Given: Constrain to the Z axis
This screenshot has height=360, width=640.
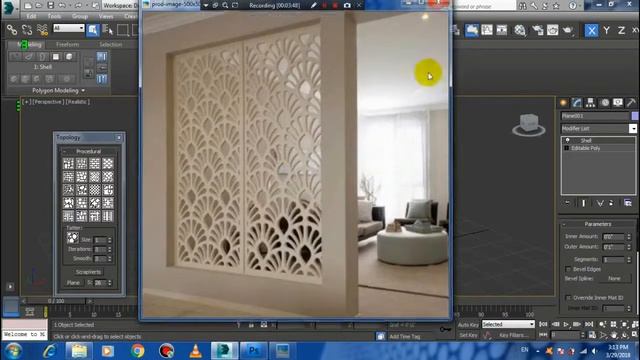Looking at the screenshot, I should 621,30.
